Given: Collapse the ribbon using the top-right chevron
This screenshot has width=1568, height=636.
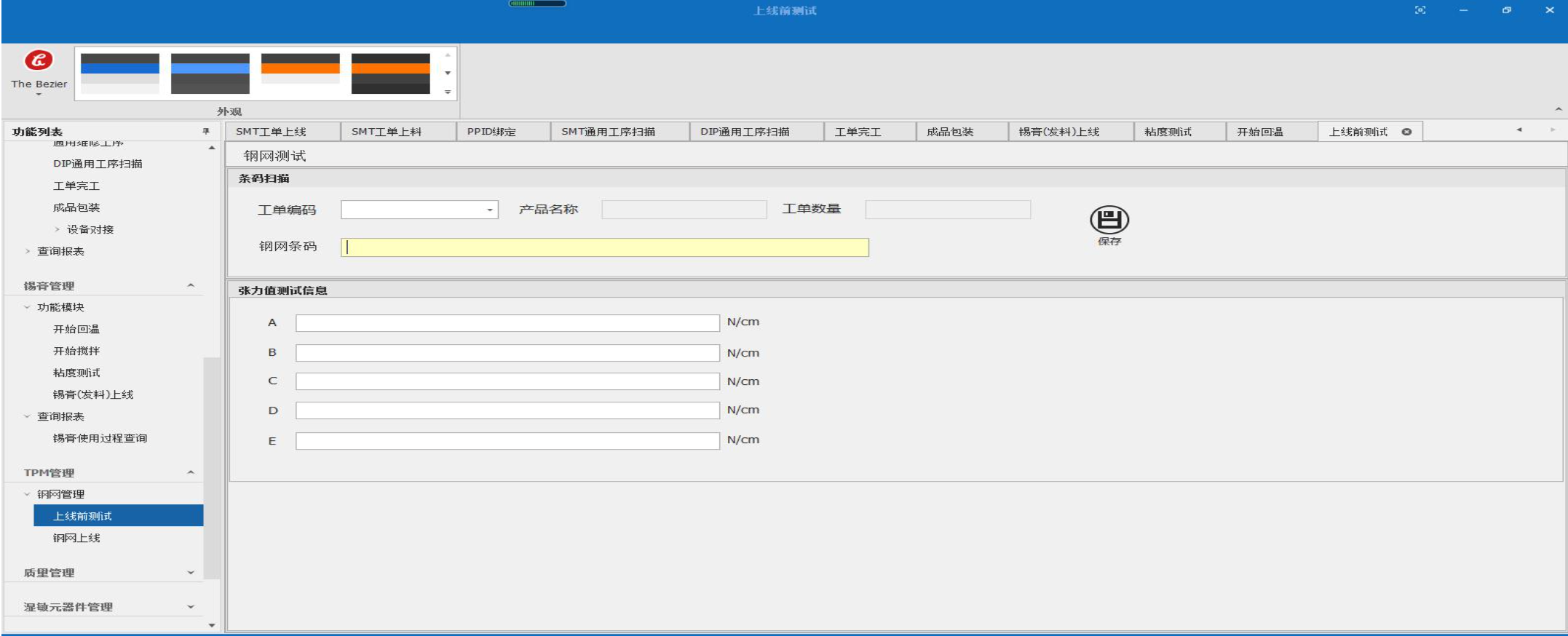Looking at the screenshot, I should point(1558,109).
